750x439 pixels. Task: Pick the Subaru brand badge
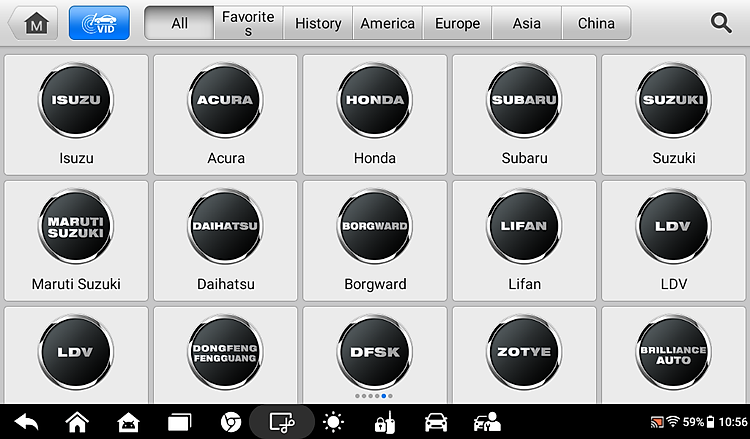[524, 100]
